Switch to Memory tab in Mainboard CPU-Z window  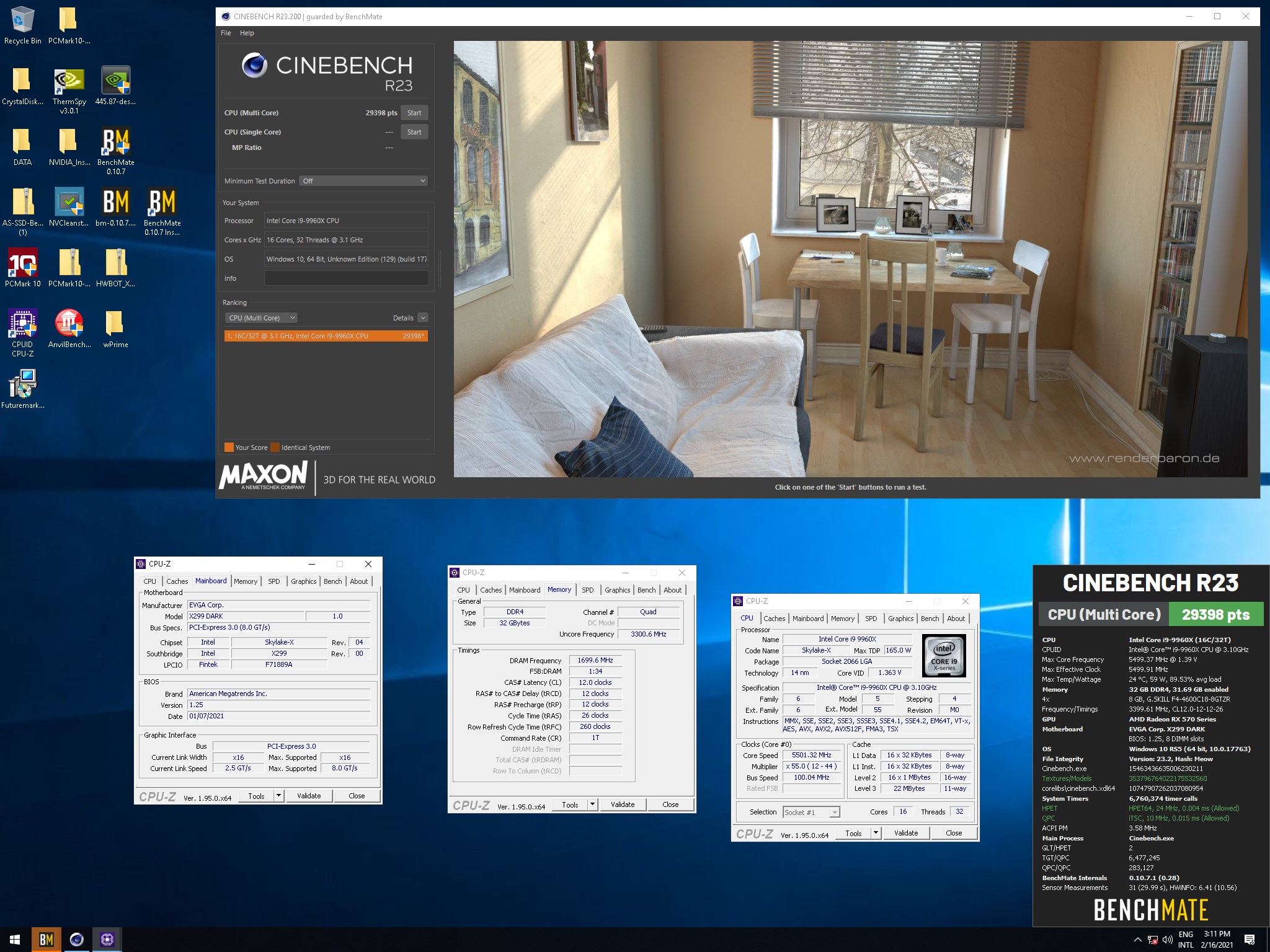coord(246,581)
